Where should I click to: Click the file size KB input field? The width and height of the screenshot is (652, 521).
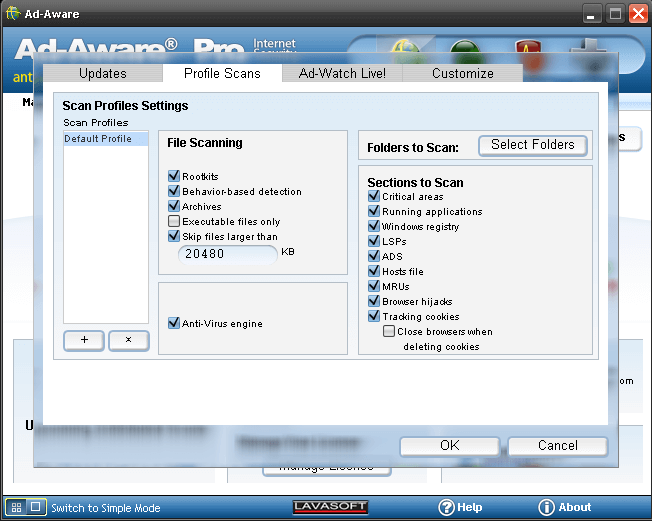pyautogui.click(x=227, y=254)
